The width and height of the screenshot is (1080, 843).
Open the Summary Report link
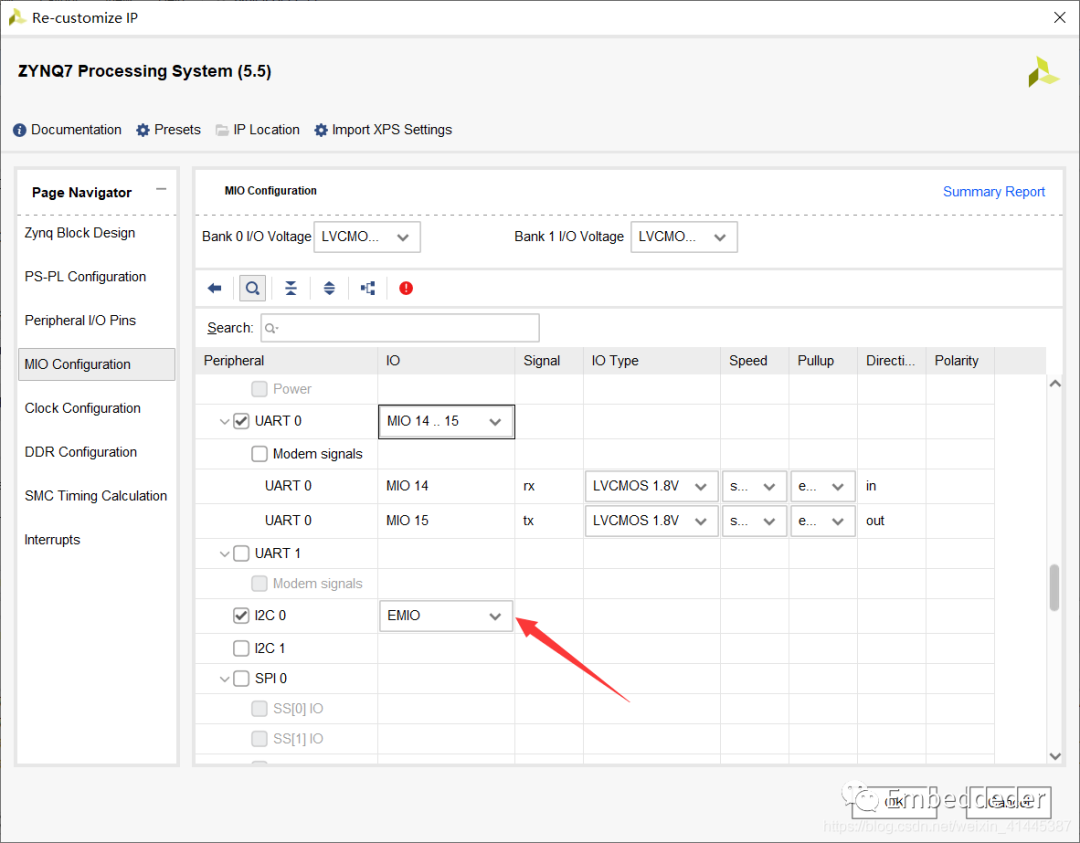(993, 192)
